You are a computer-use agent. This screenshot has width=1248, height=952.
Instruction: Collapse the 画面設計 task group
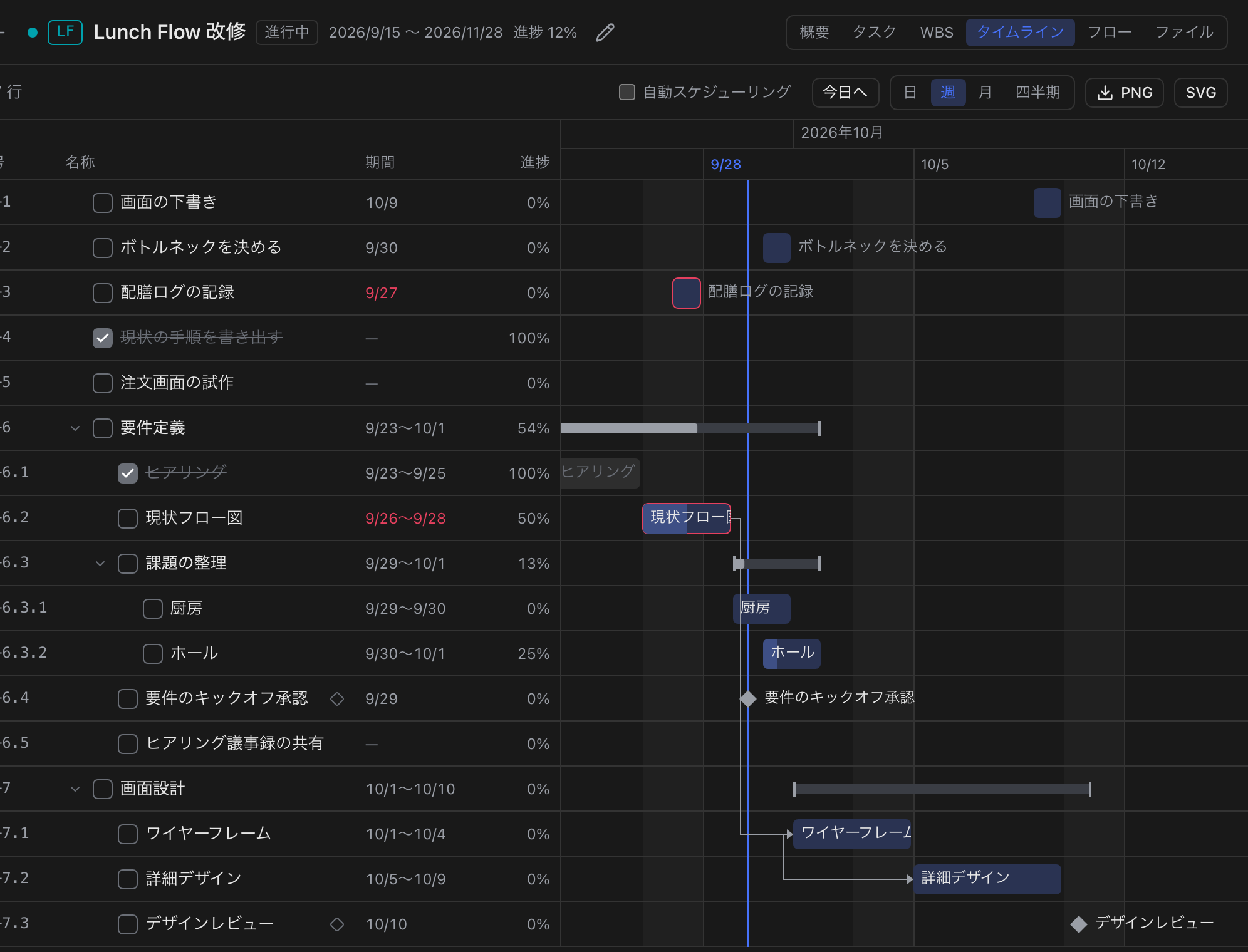pos(75,789)
